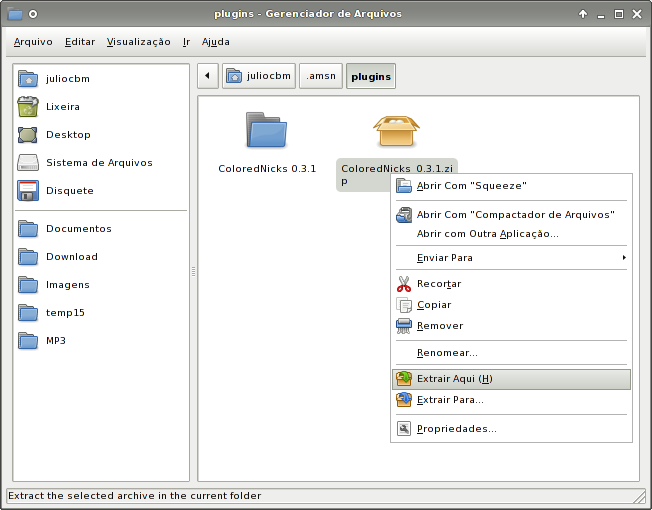
Task: Choose Renomear from the context menu
Action: pyautogui.click(x=447, y=353)
